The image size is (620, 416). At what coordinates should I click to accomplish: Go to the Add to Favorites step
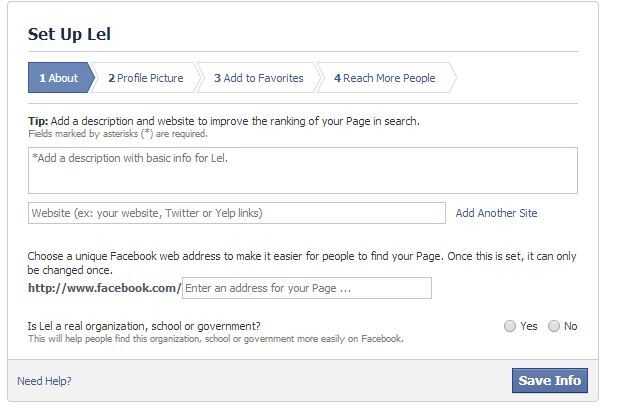pyautogui.click(x=258, y=78)
